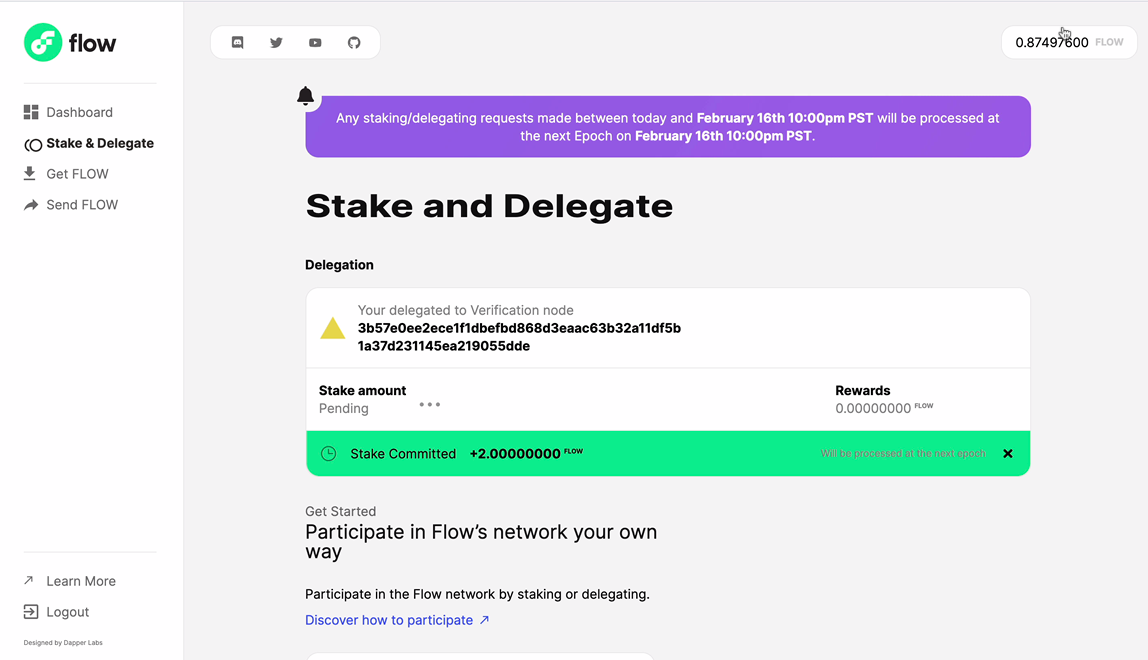1148x660 pixels.
Task: Click the Rewards value 0.00000000 FLOW
Action: [x=884, y=408]
